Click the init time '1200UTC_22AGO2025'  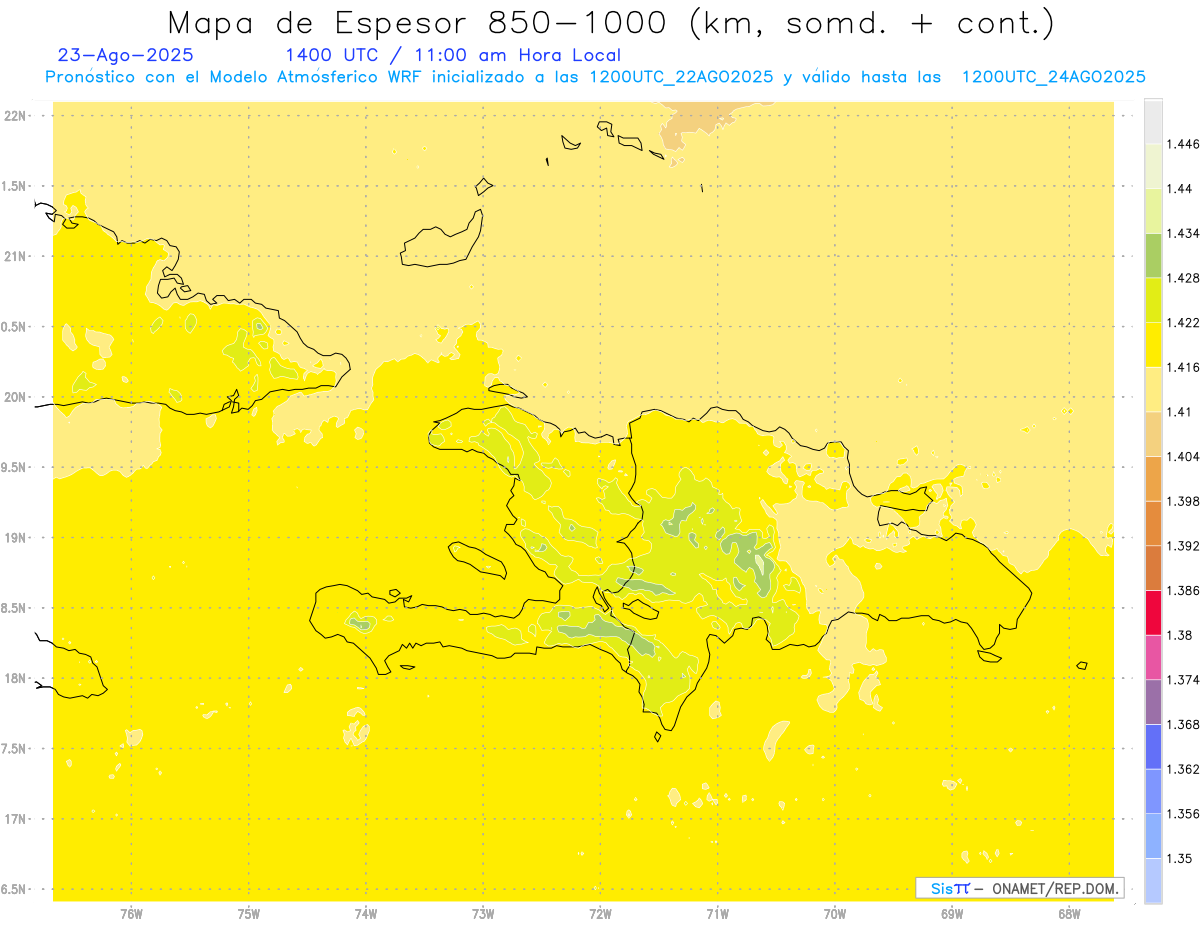point(681,78)
